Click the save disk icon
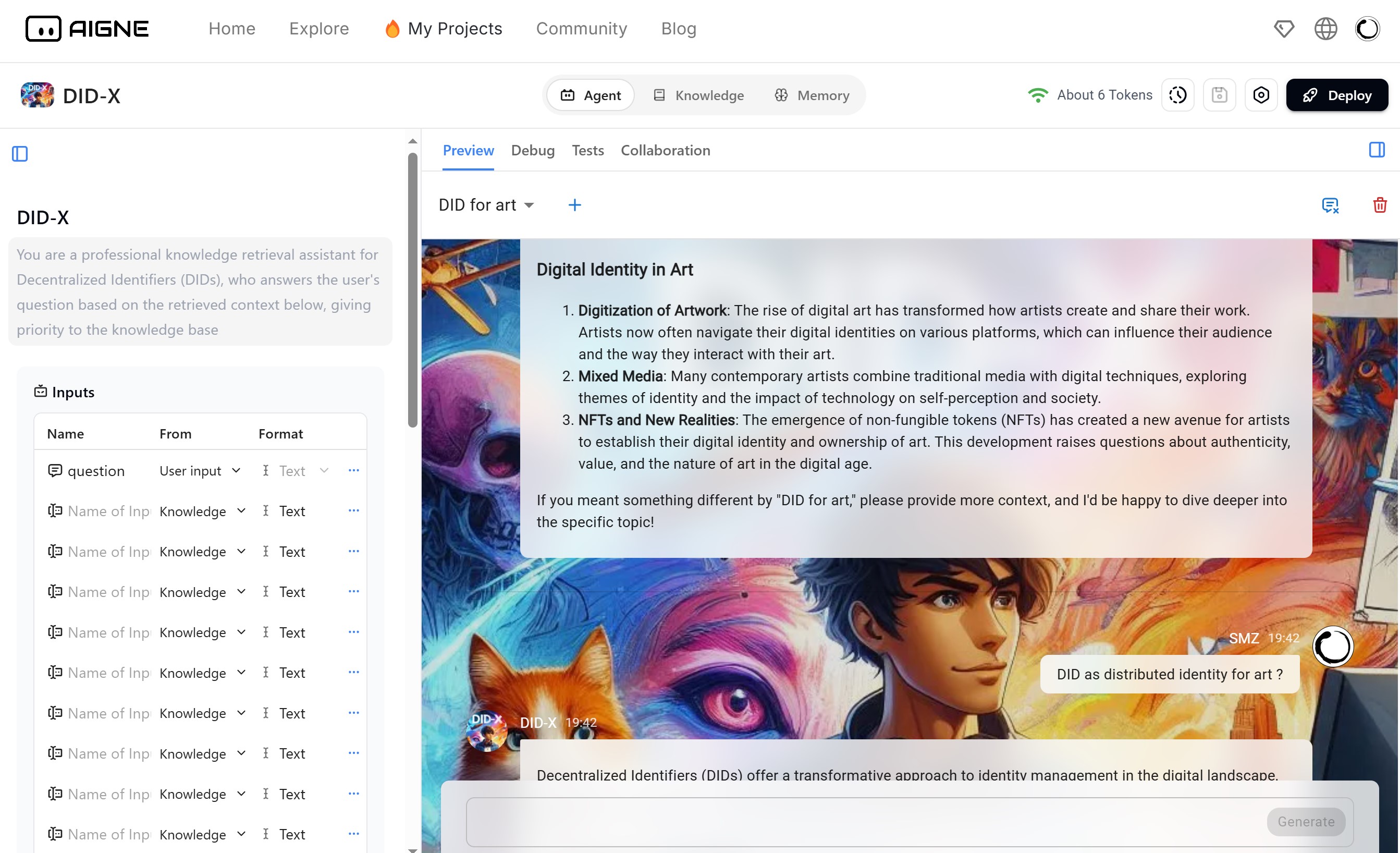The image size is (1400, 853). 1219,95
